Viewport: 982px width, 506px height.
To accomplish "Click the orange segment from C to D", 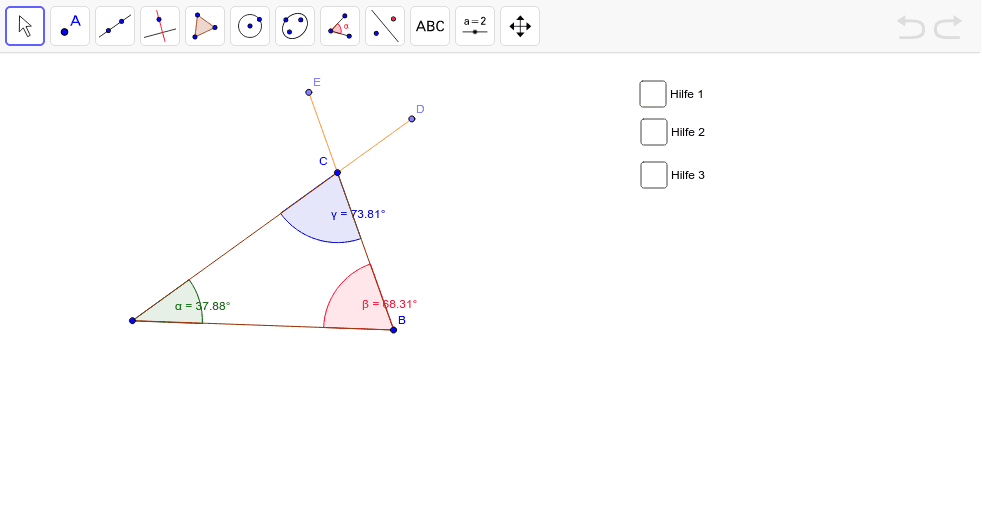I will (x=375, y=146).
